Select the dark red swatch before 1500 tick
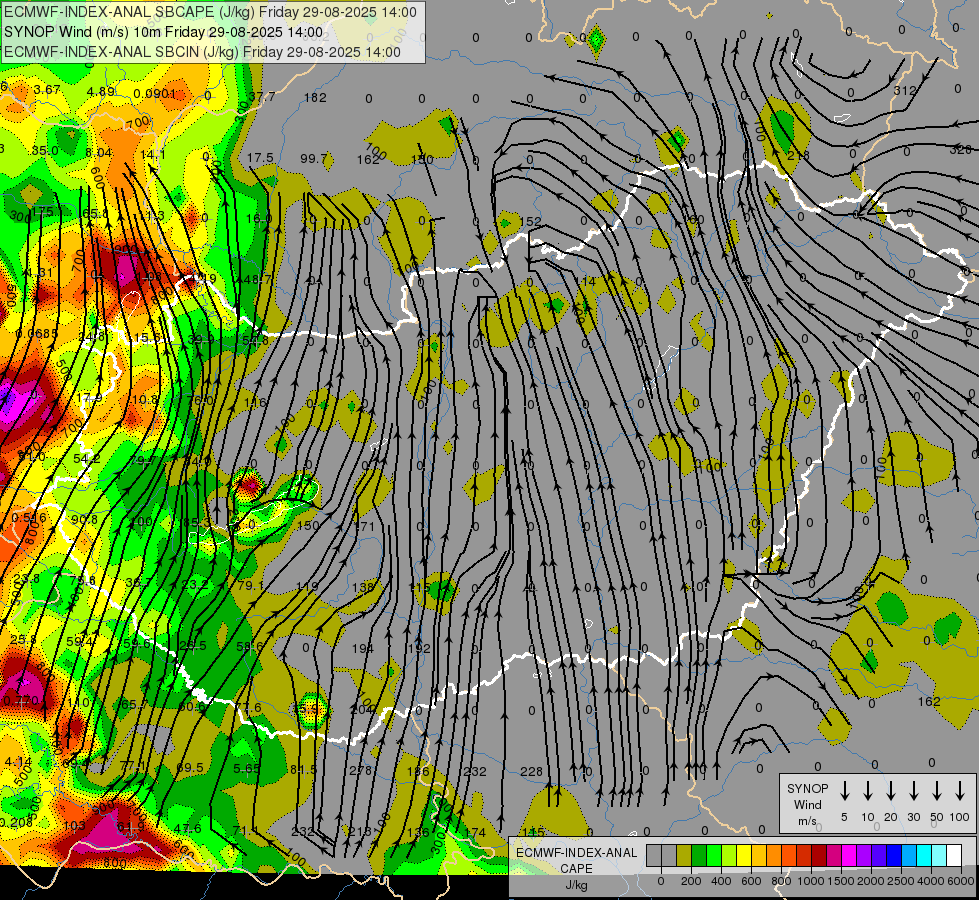This screenshot has height=900, width=979. [819, 855]
